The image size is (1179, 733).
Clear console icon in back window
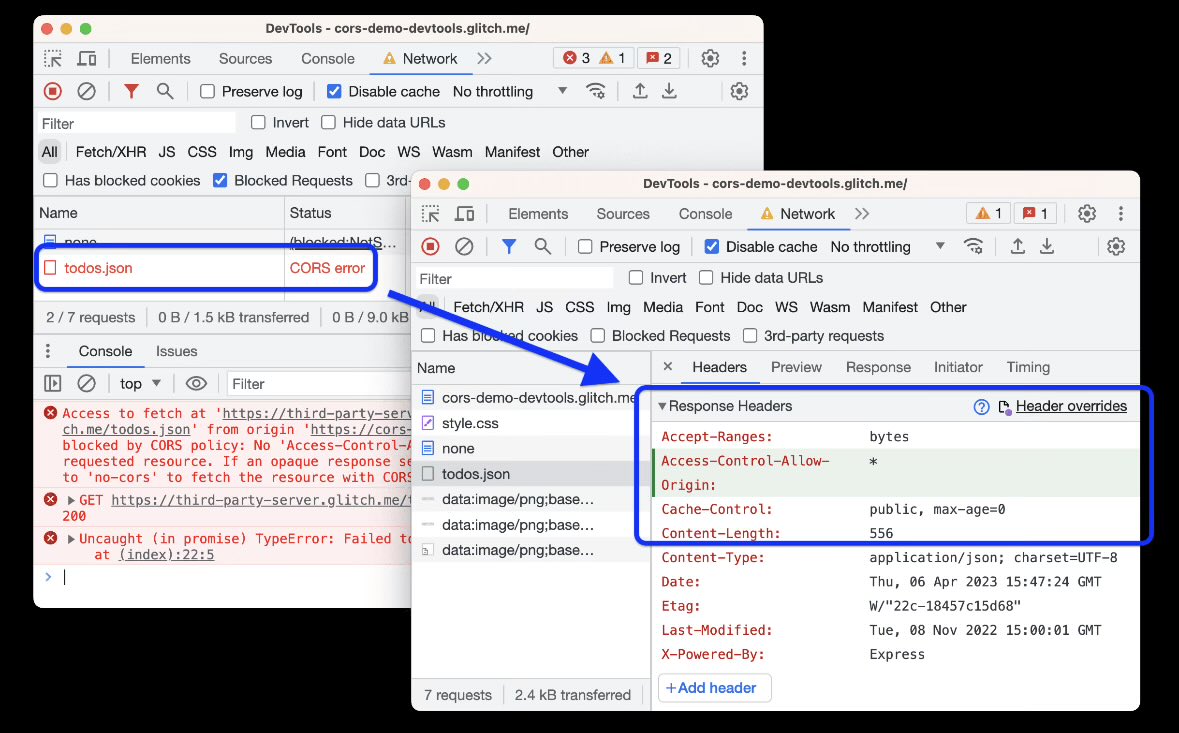click(x=86, y=383)
